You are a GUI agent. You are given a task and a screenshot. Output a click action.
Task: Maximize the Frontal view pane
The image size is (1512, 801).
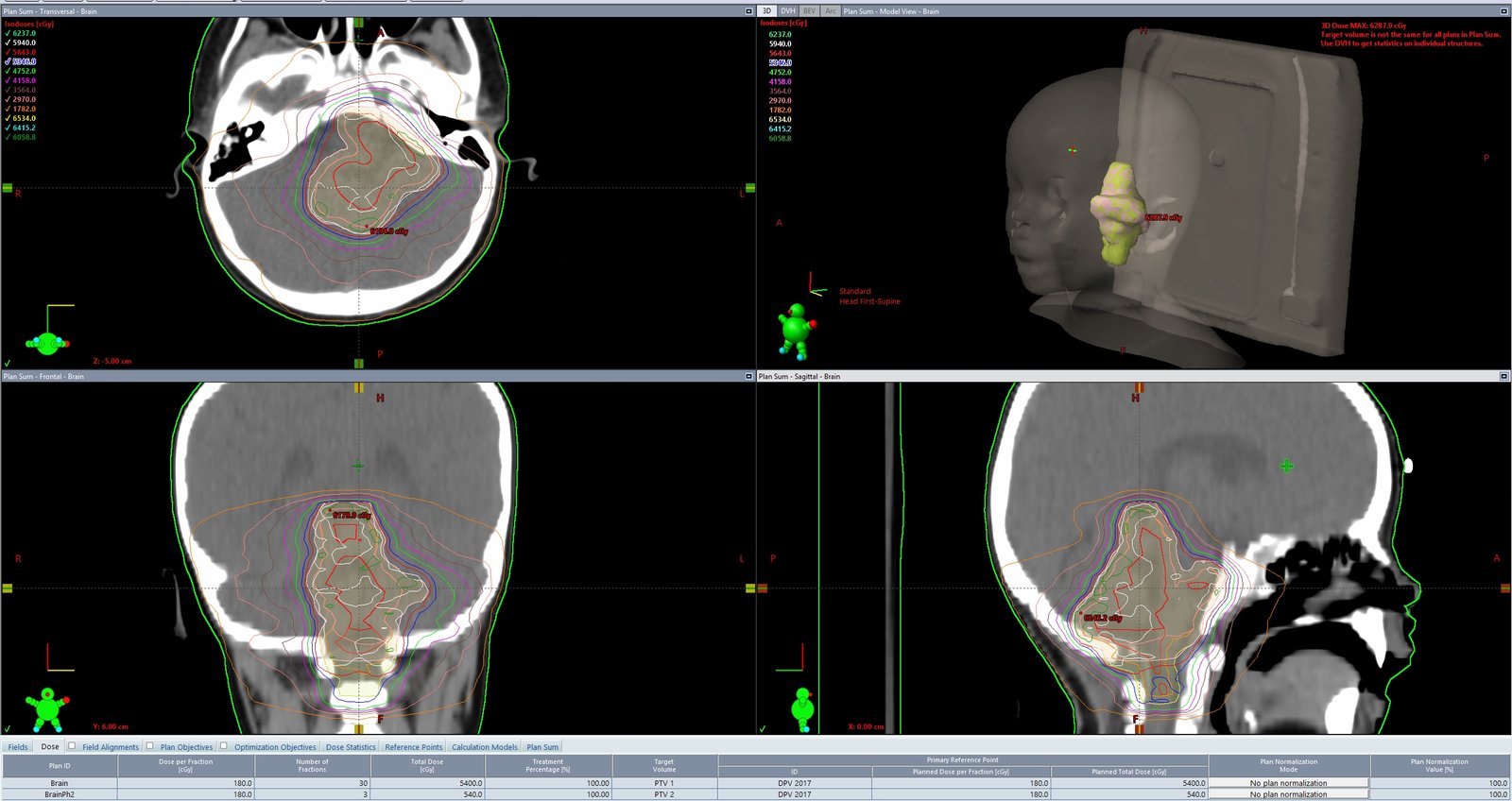[x=748, y=376]
